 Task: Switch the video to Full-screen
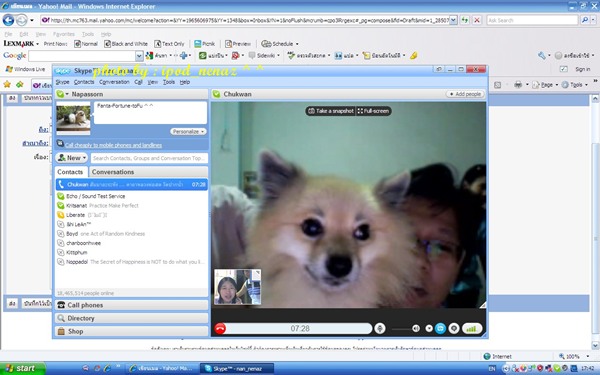(373, 111)
